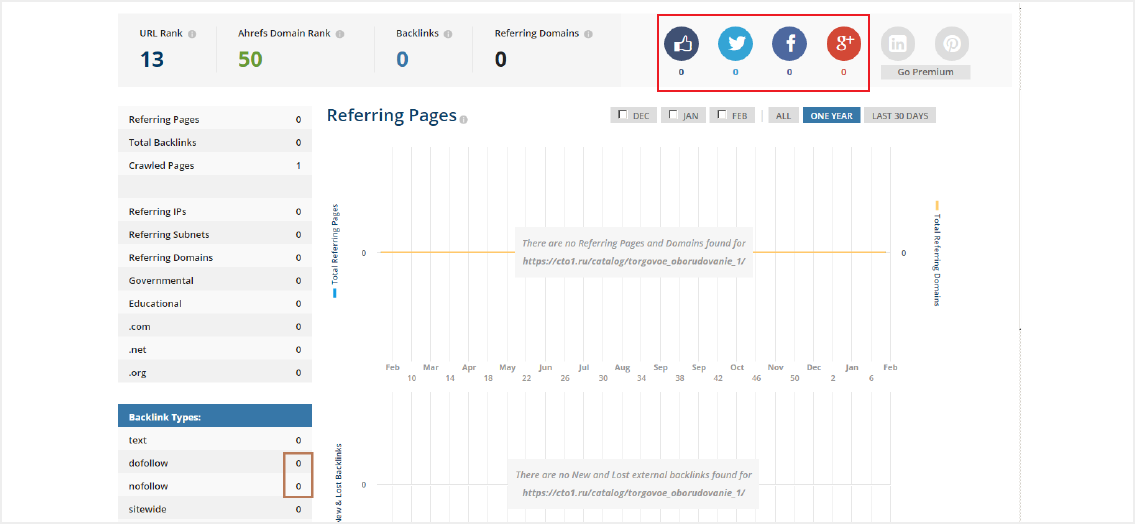Screen dimensions: 1135x524
Task: Select the ALL time range tab
Action: [x=783, y=116]
